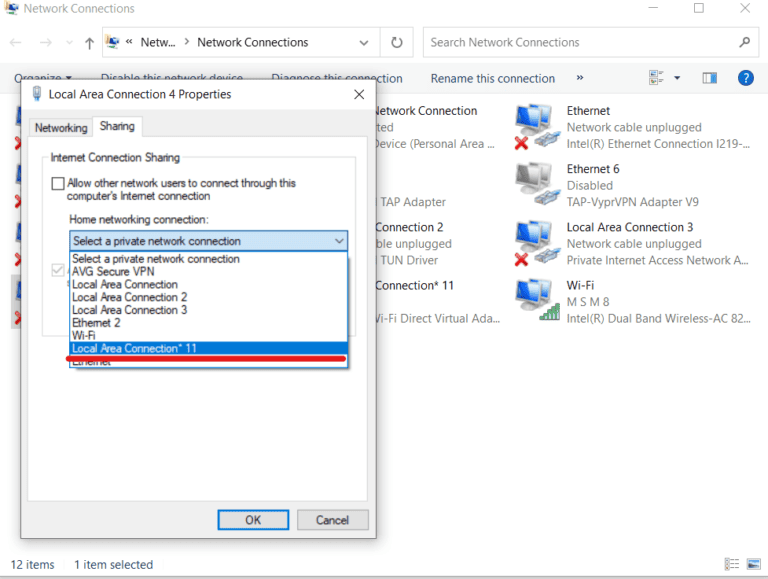The image size is (768, 579).
Task: Open recent locations dropdown arrow
Action: click(69, 43)
